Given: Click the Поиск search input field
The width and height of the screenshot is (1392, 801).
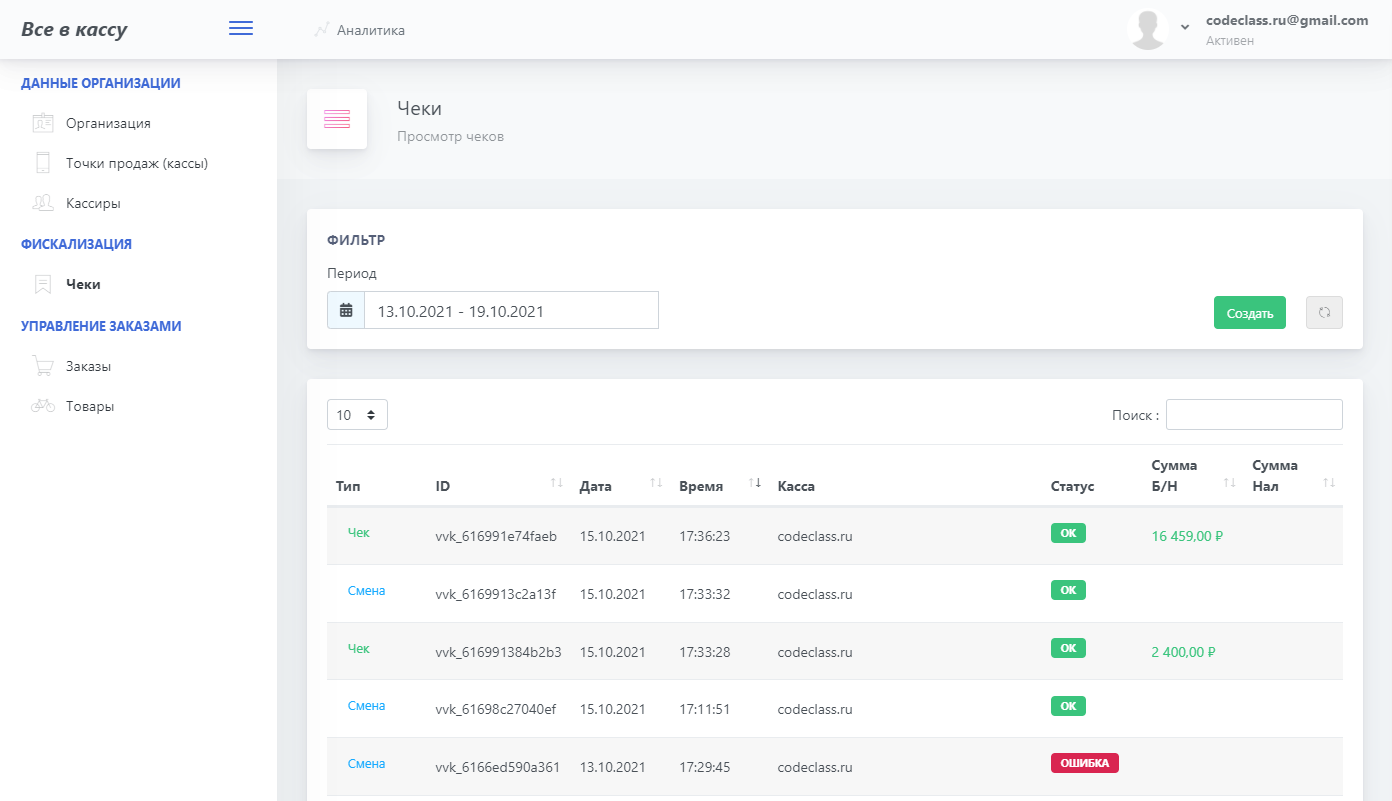Looking at the screenshot, I should point(1254,415).
